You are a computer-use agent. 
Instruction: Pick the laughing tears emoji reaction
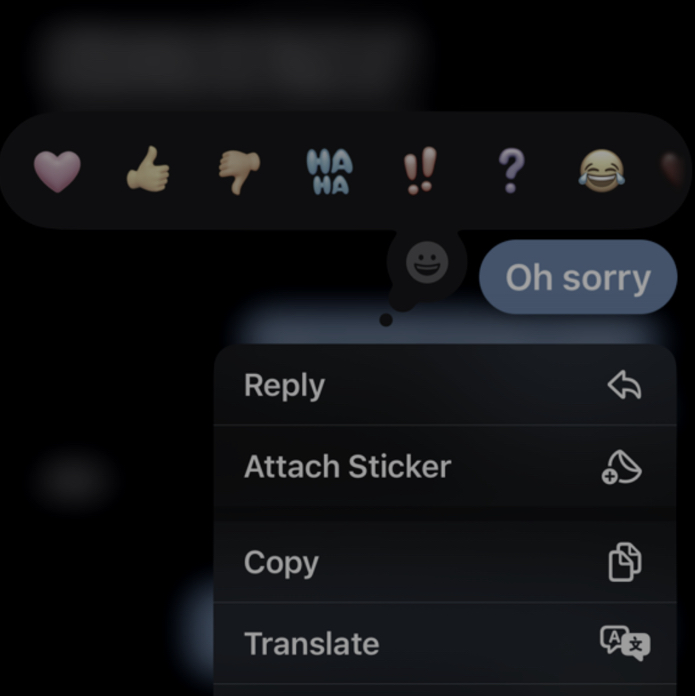point(601,171)
